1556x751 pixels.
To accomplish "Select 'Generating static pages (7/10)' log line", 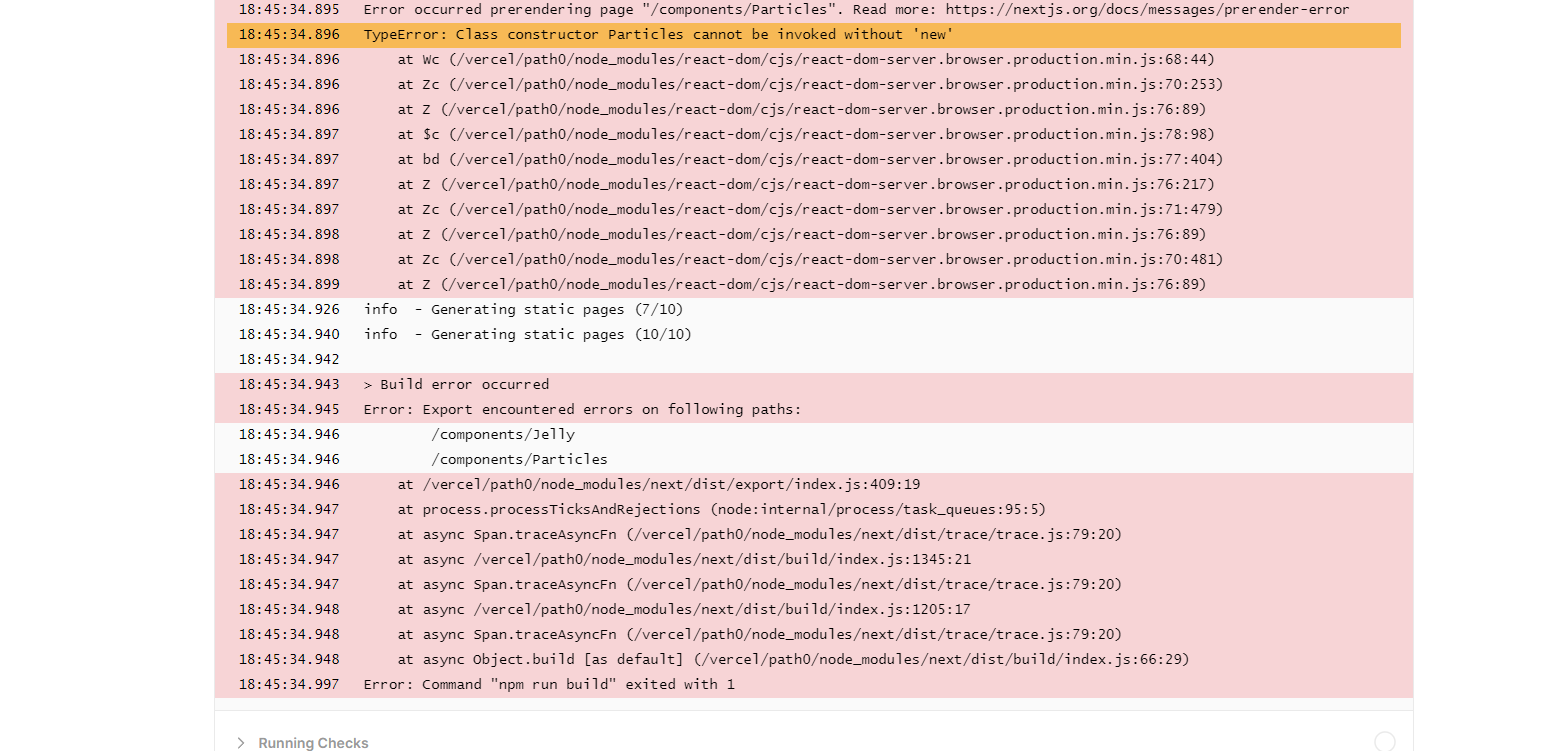I will coord(814,310).
